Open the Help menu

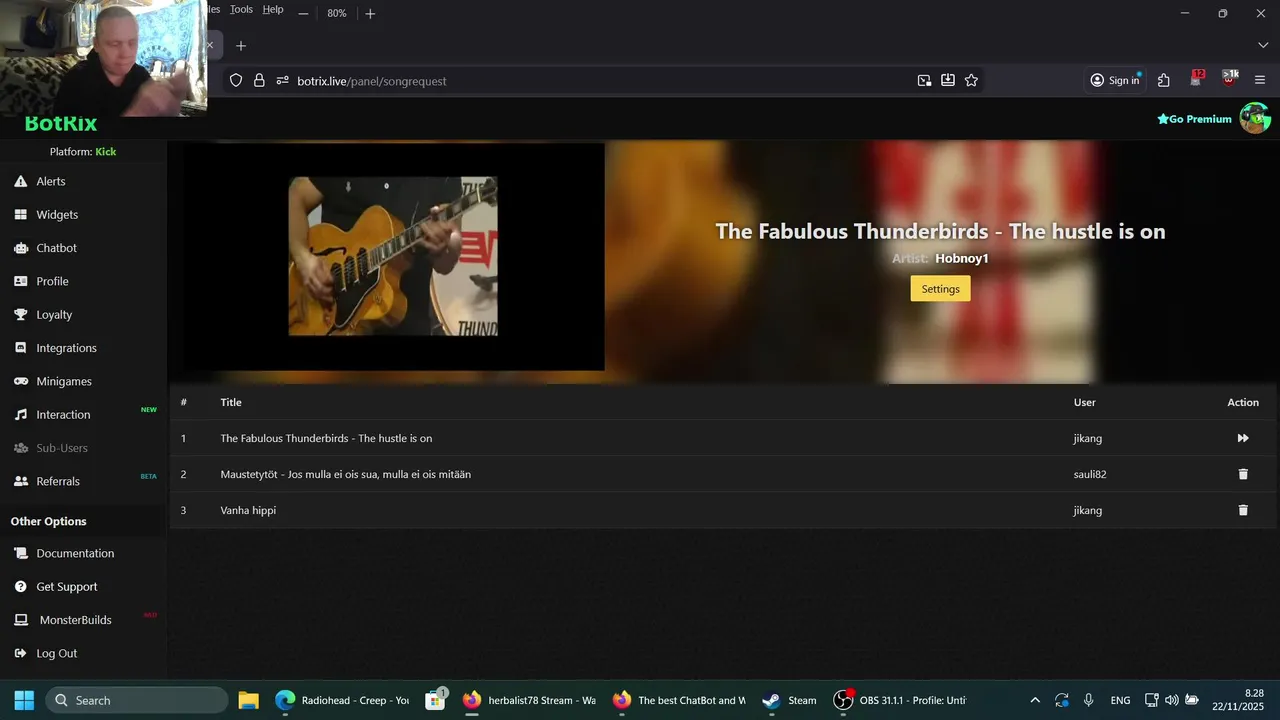point(273,9)
